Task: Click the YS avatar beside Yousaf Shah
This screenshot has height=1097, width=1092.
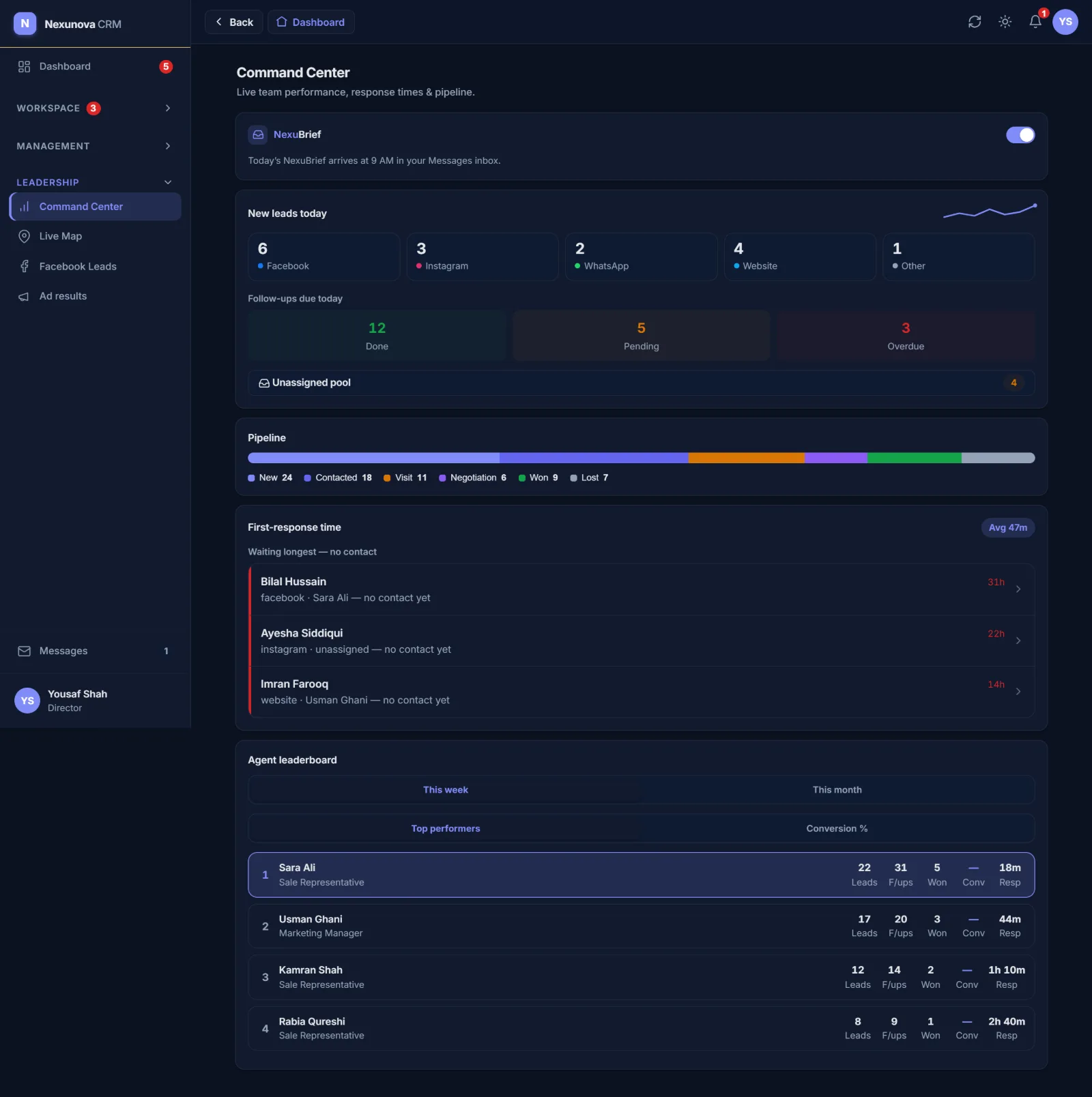Action: (x=27, y=701)
